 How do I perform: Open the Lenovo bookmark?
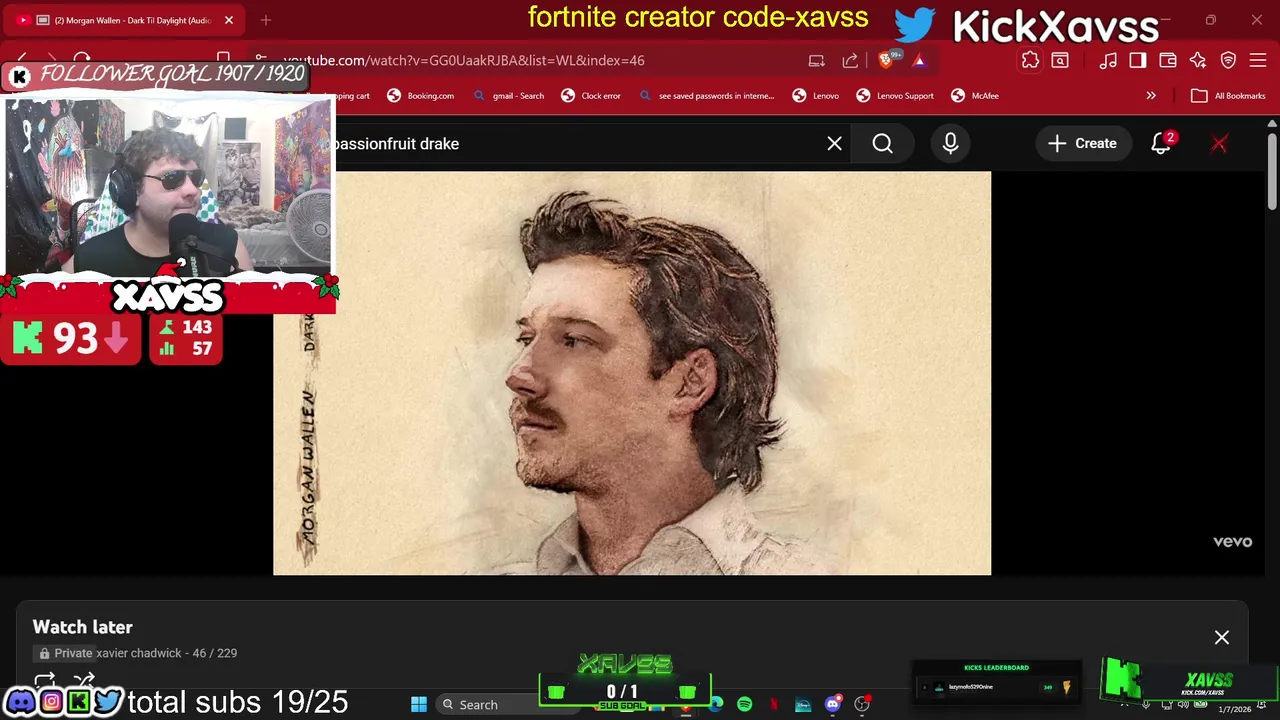tap(816, 96)
